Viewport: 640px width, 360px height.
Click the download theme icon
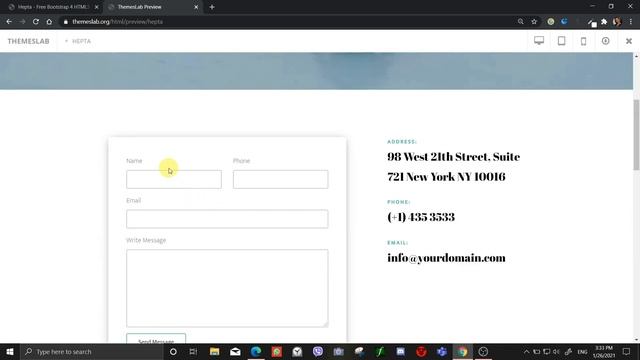click(606, 40)
